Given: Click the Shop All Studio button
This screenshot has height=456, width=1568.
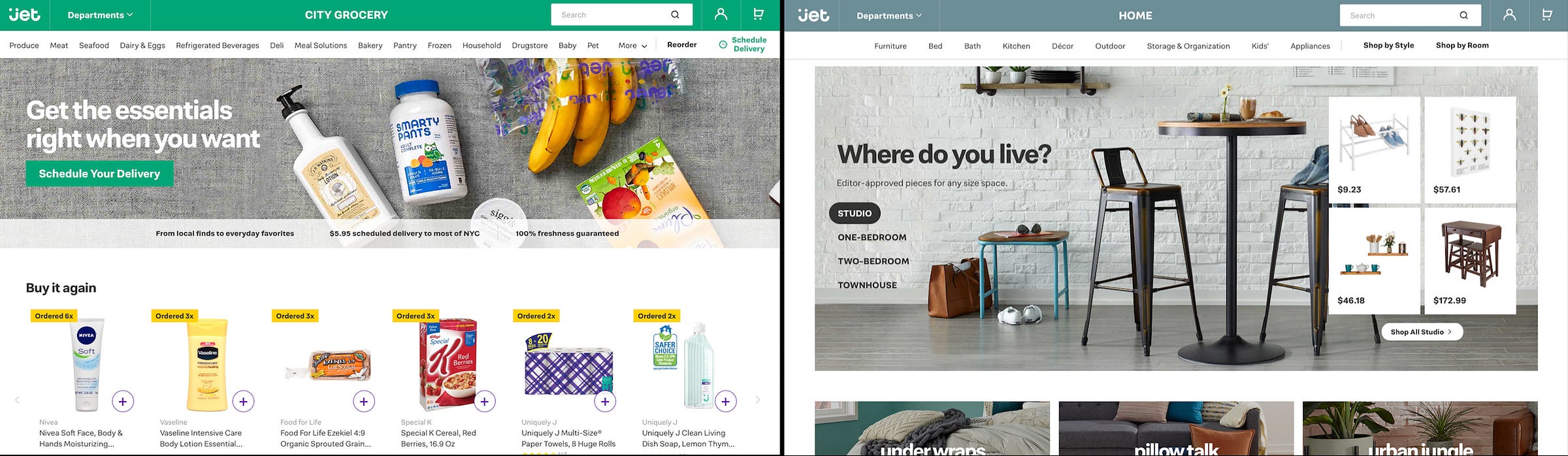Looking at the screenshot, I should pos(1422,332).
